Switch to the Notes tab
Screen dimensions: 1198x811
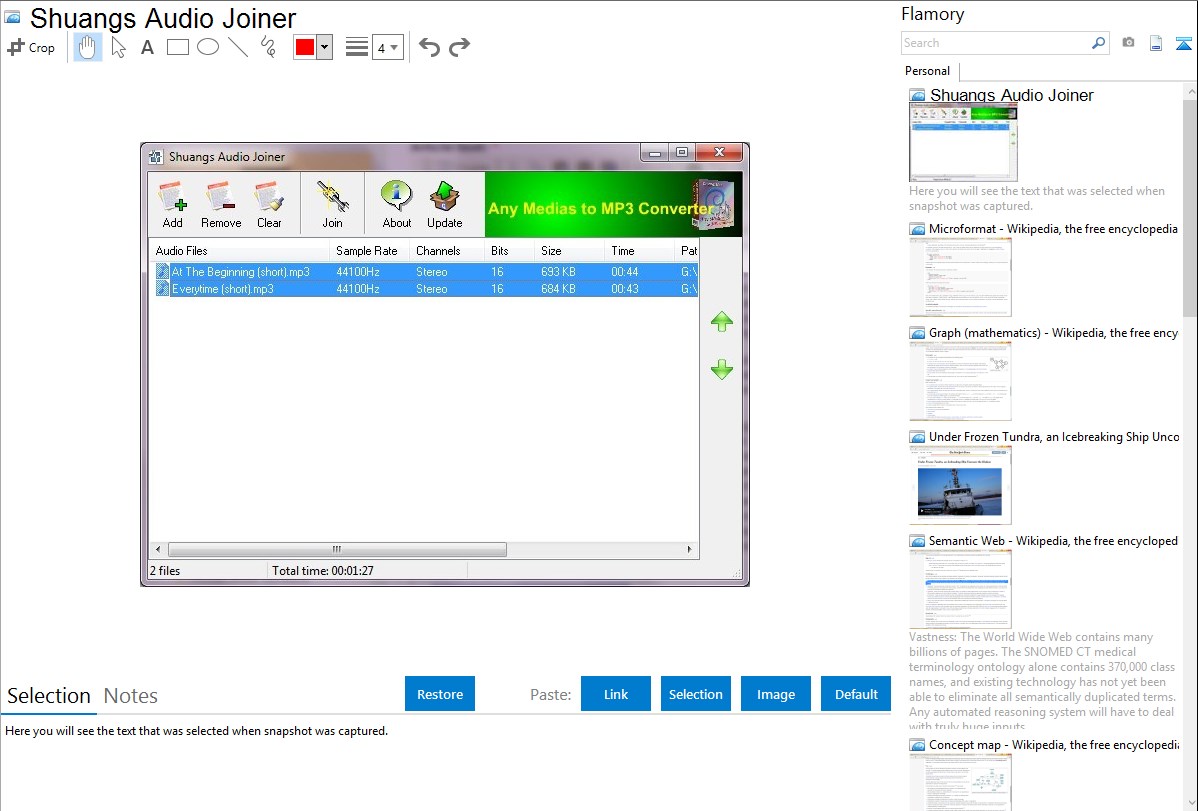(x=131, y=696)
